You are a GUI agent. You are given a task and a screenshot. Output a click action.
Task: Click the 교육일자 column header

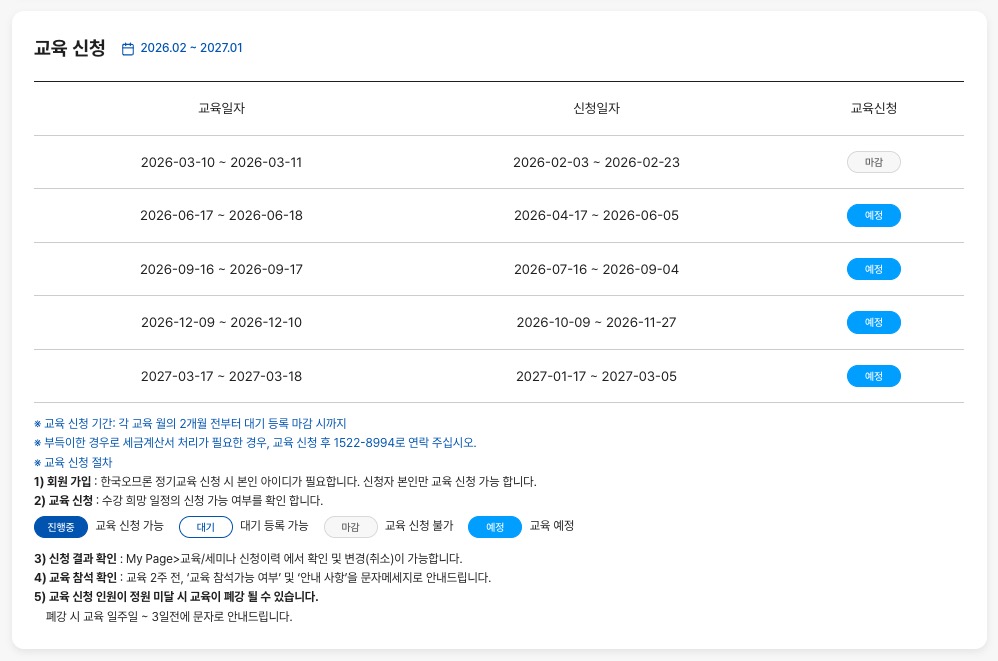221,108
